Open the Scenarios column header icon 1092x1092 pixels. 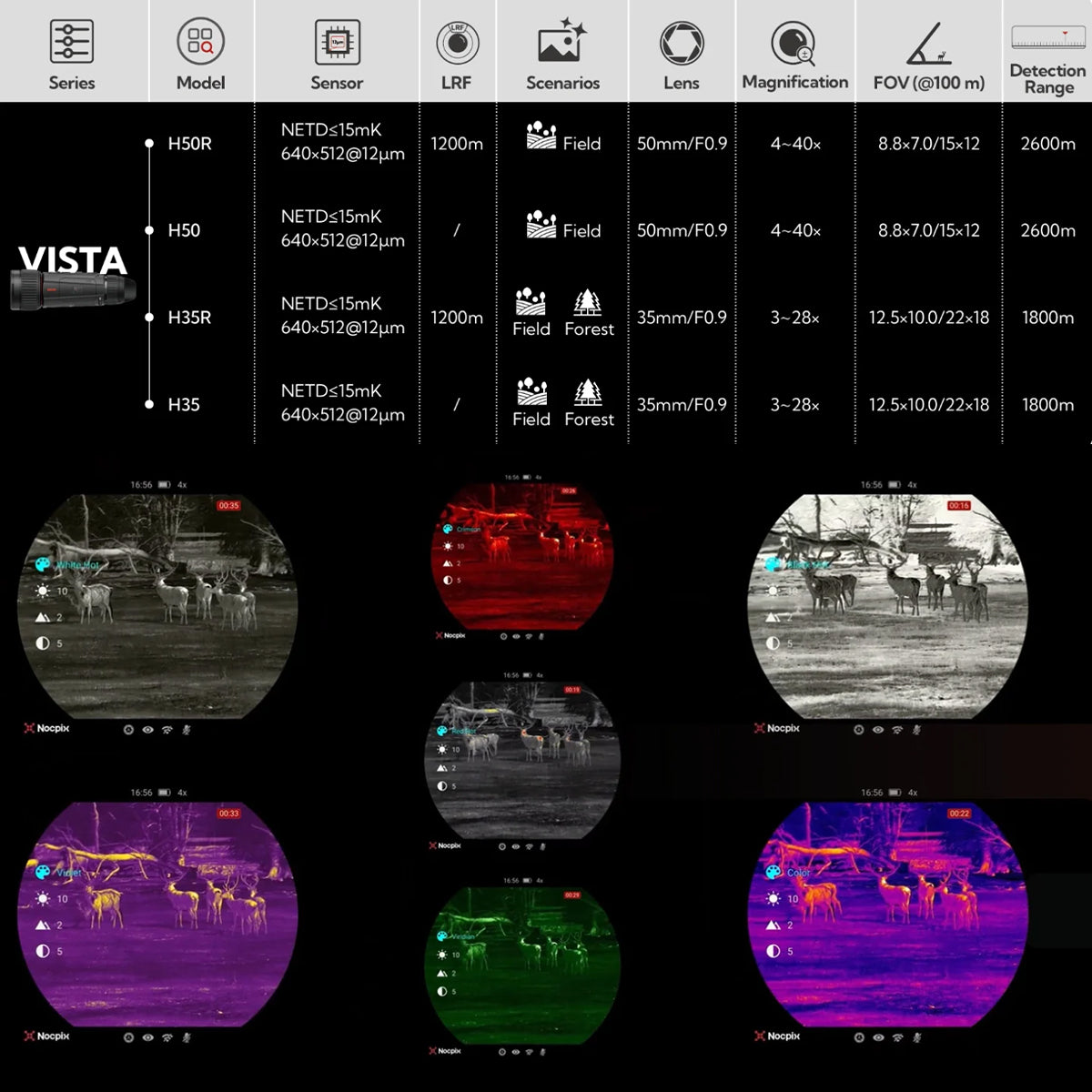point(561,42)
